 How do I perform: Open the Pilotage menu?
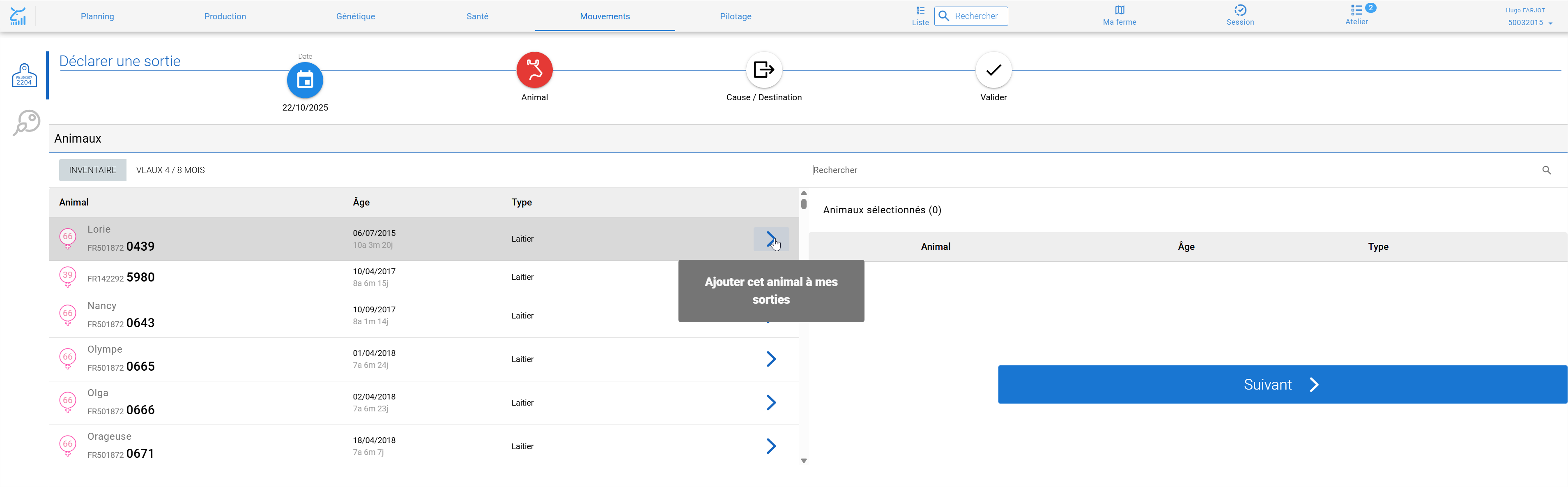click(735, 16)
